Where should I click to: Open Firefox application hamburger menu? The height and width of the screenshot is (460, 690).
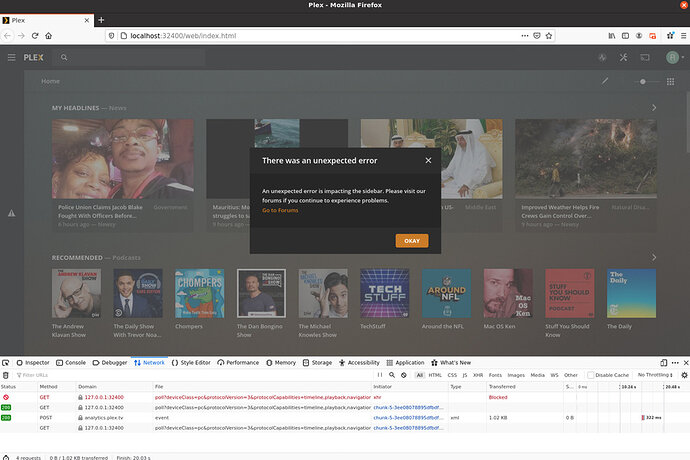683,36
